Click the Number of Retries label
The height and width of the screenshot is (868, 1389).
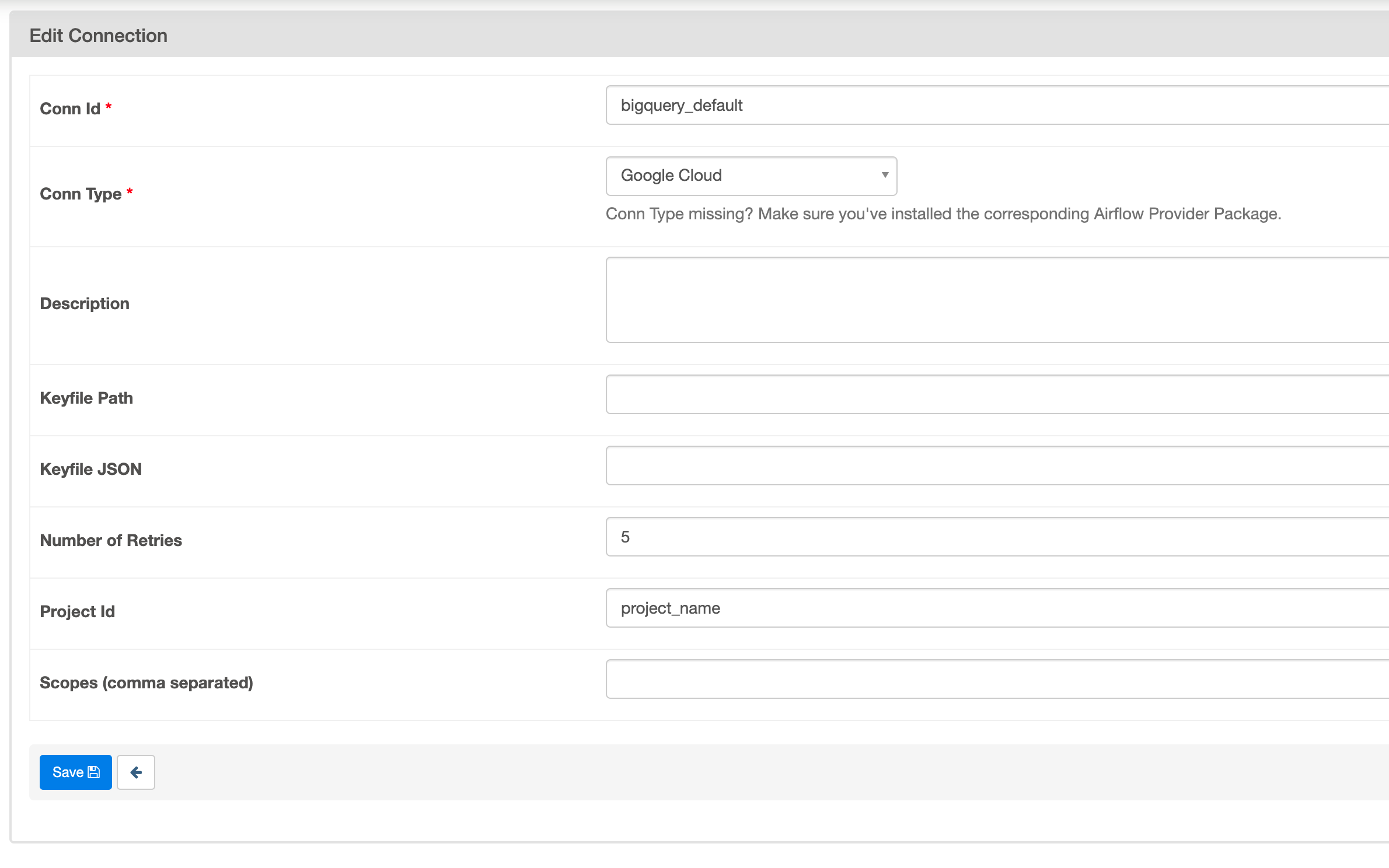tap(111, 541)
